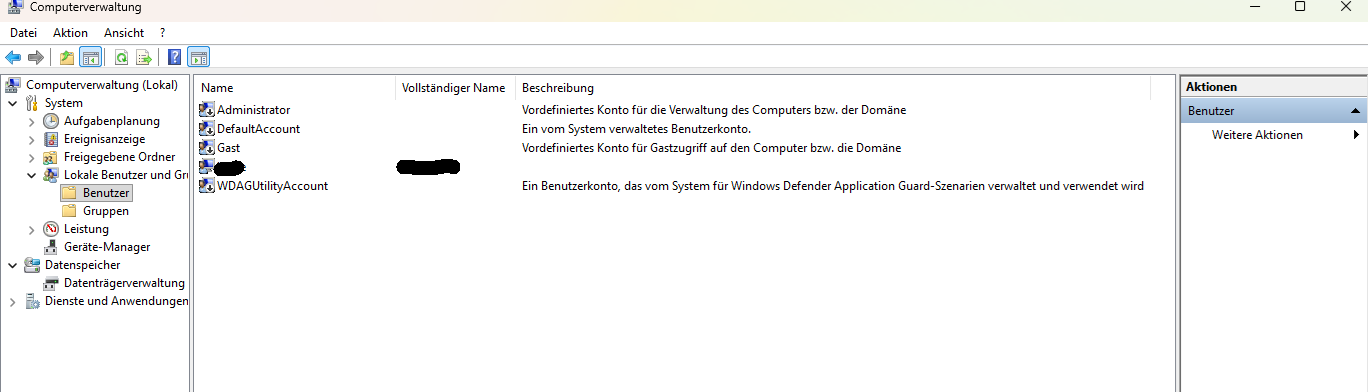The height and width of the screenshot is (392, 1368).
Task: Select the Benutzer folder in the tree
Action: click(x=95, y=193)
